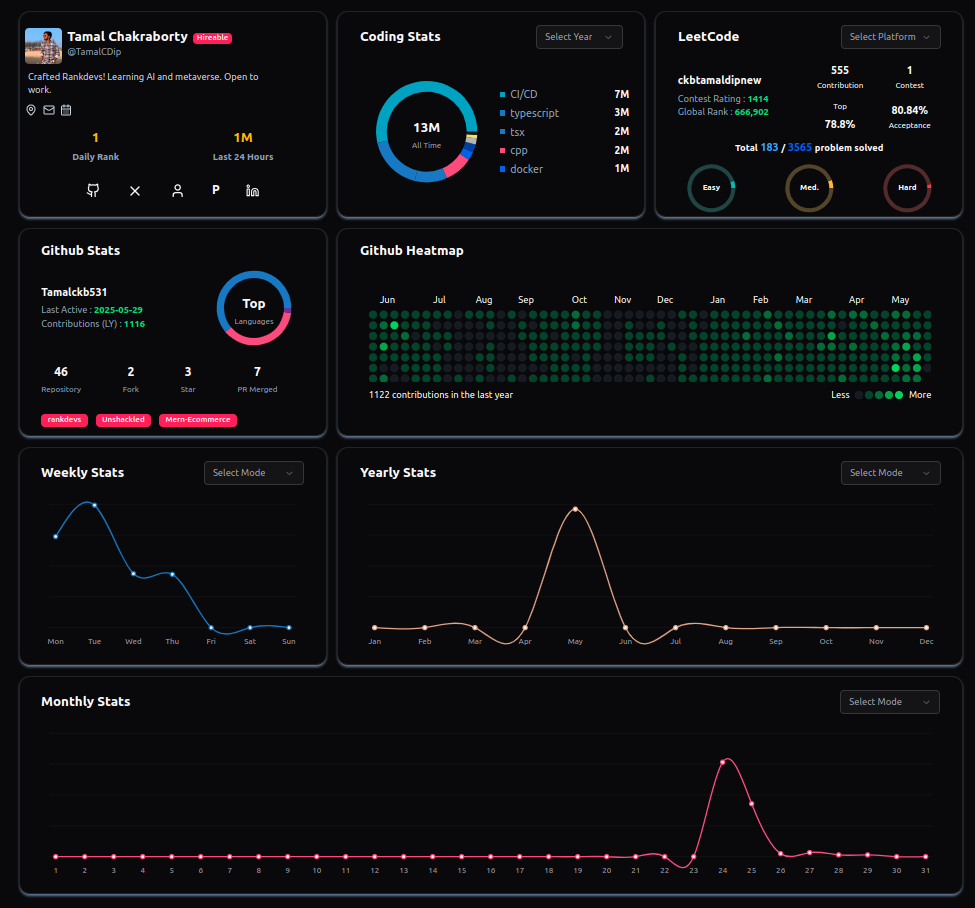The width and height of the screenshot is (975, 908).
Task: Click the Mern-Ecommerce repository tag
Action: click(197, 420)
